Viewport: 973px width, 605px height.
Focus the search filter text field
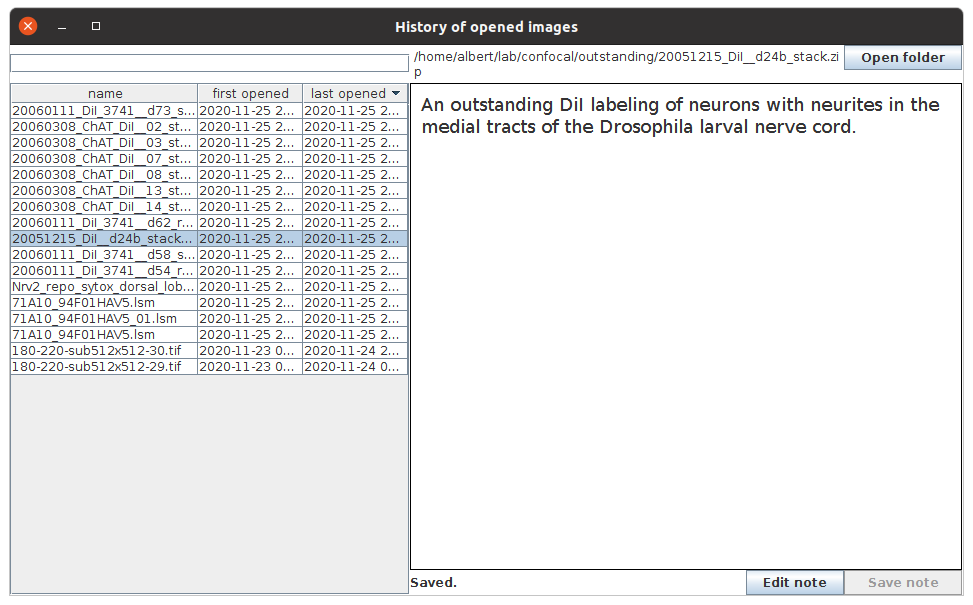tap(209, 64)
